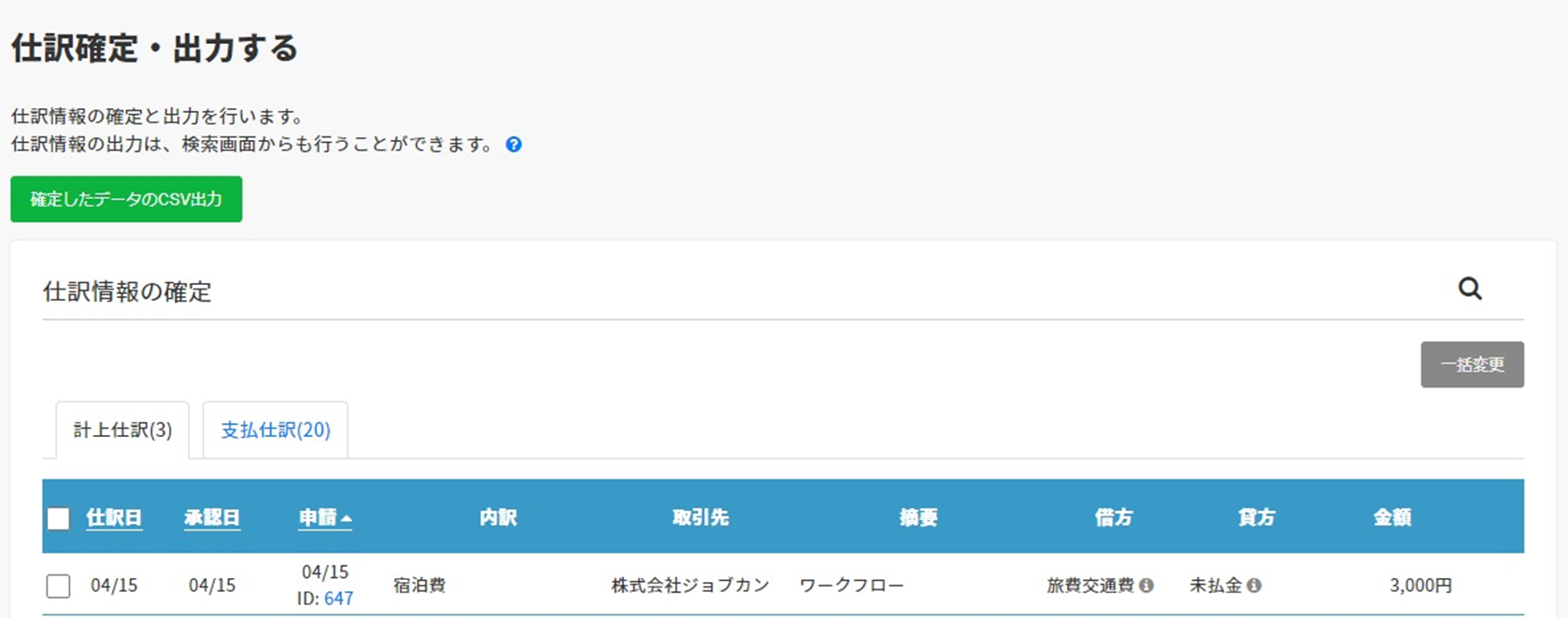Click the 金額 column header

(1391, 518)
